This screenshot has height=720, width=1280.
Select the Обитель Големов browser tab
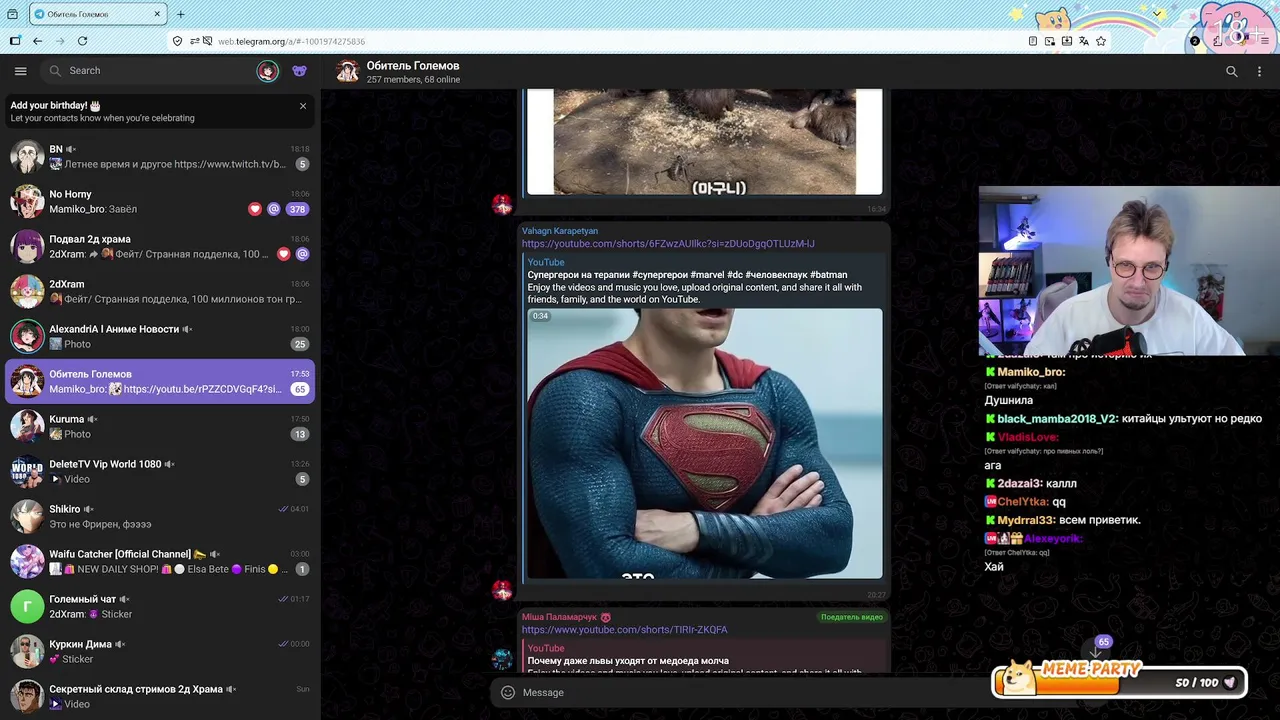pos(97,14)
